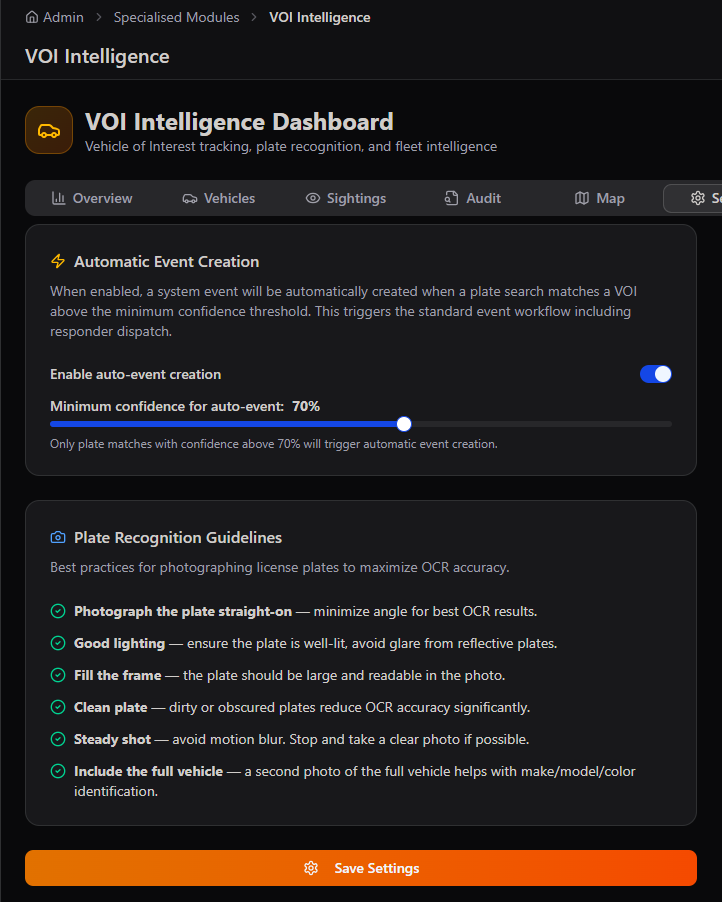The image size is (722, 902).
Task: Click the orange car dashboard icon
Action: [x=49, y=130]
